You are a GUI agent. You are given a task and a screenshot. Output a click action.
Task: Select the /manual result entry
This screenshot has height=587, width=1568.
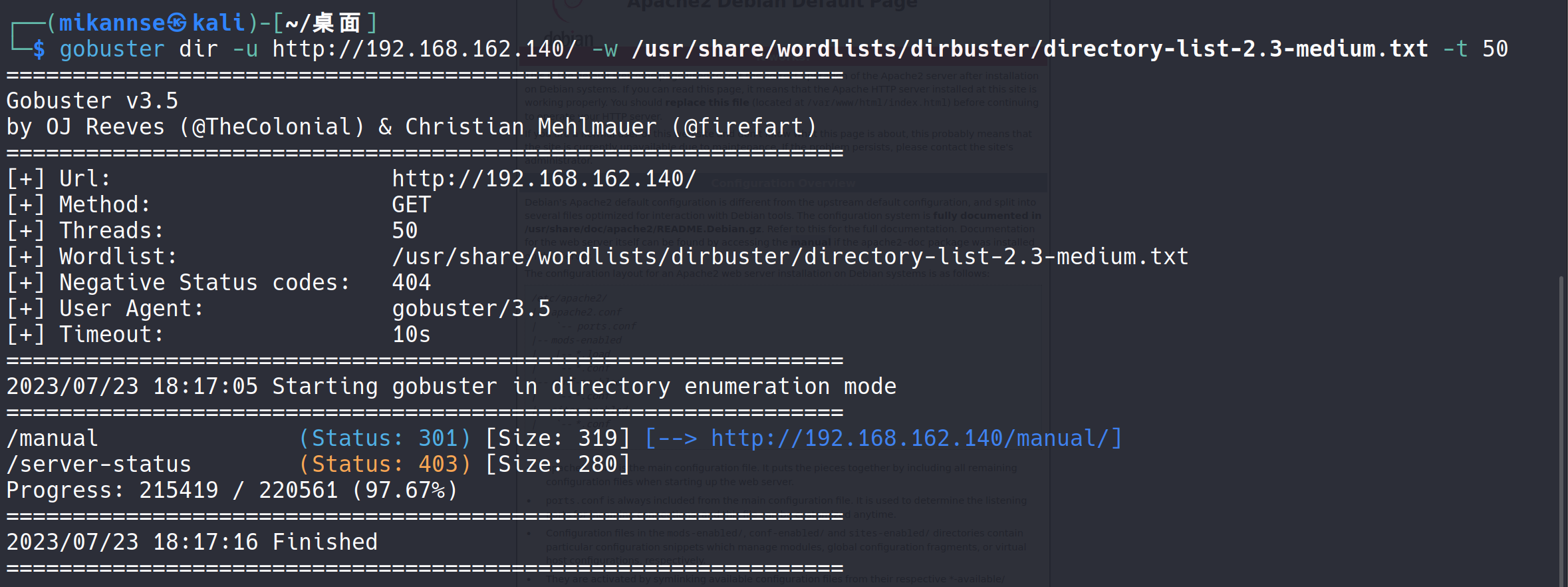(x=53, y=439)
